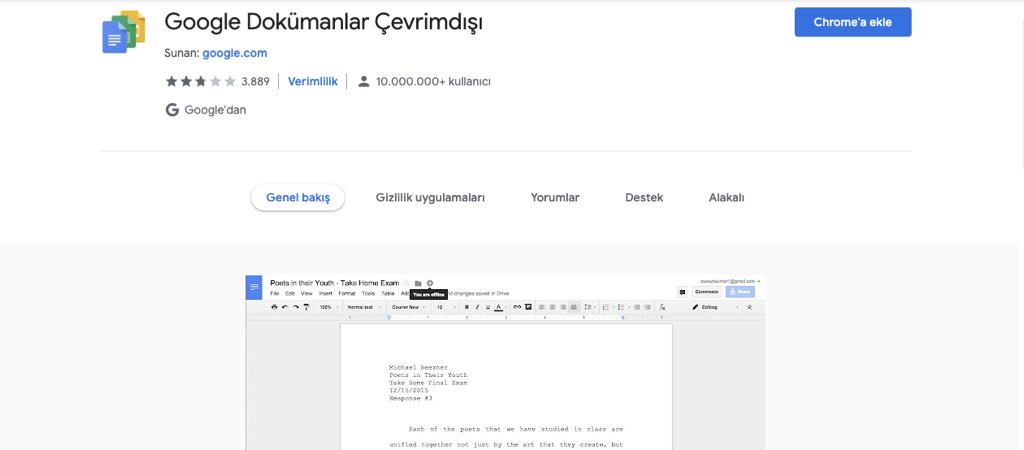
Task: Open the 100% zoom dropdown
Action: (328, 307)
